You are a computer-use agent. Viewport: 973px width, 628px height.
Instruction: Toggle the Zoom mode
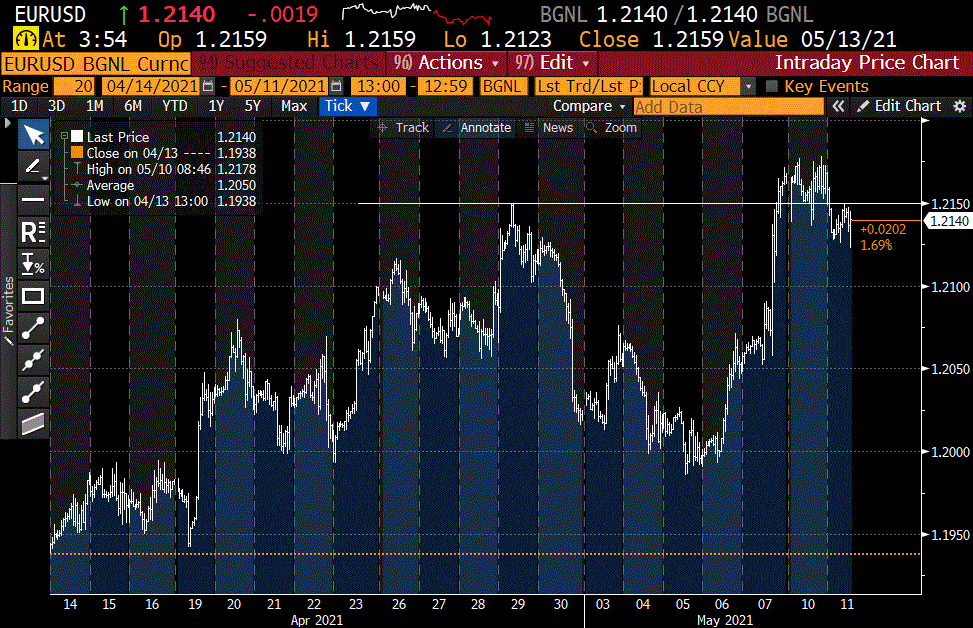point(612,128)
